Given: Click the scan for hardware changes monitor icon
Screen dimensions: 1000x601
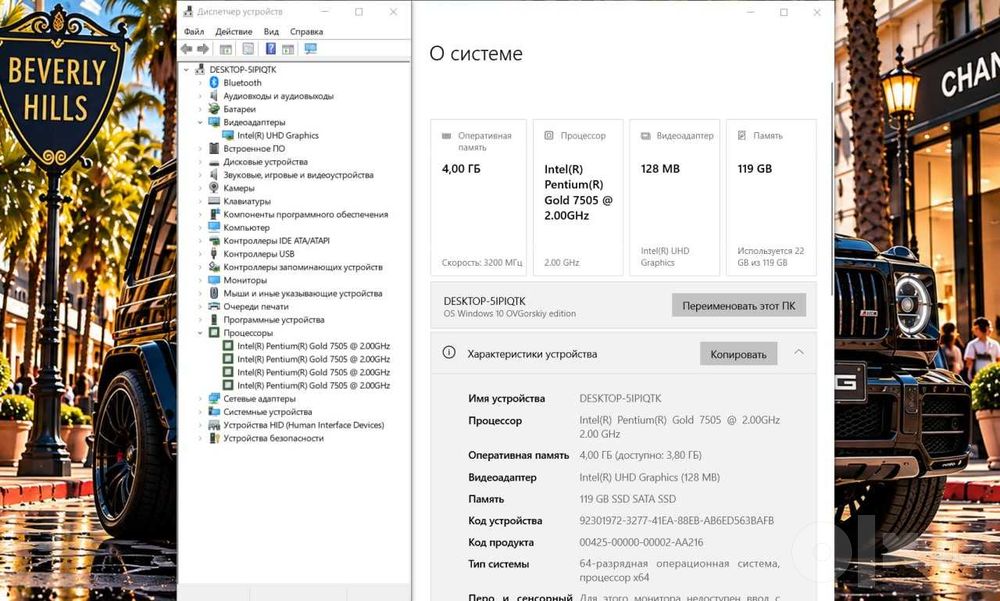Looking at the screenshot, I should [311, 49].
